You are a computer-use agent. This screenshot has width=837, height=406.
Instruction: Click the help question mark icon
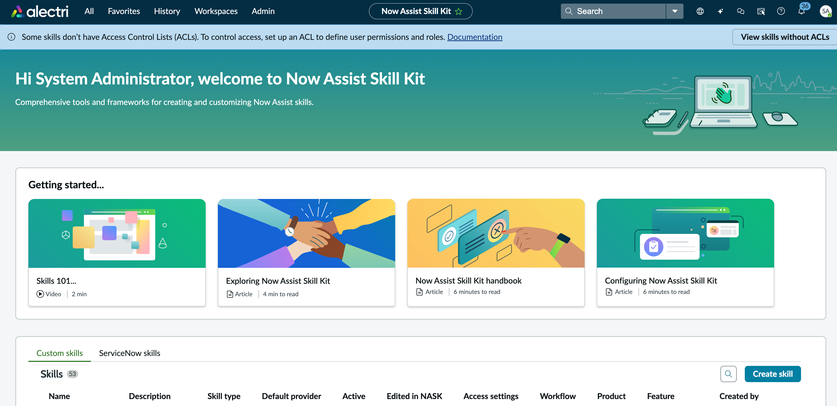(781, 11)
